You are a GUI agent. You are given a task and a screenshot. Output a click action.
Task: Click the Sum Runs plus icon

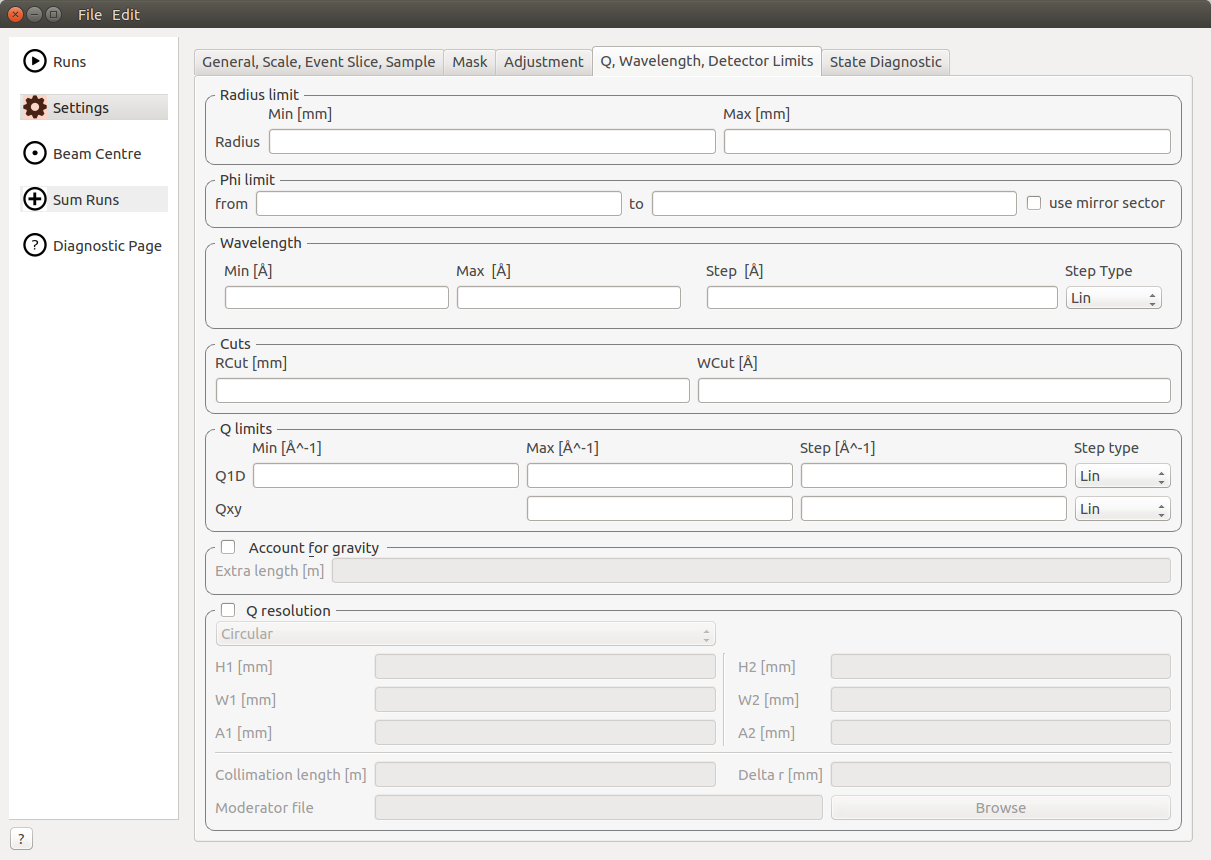coord(35,200)
